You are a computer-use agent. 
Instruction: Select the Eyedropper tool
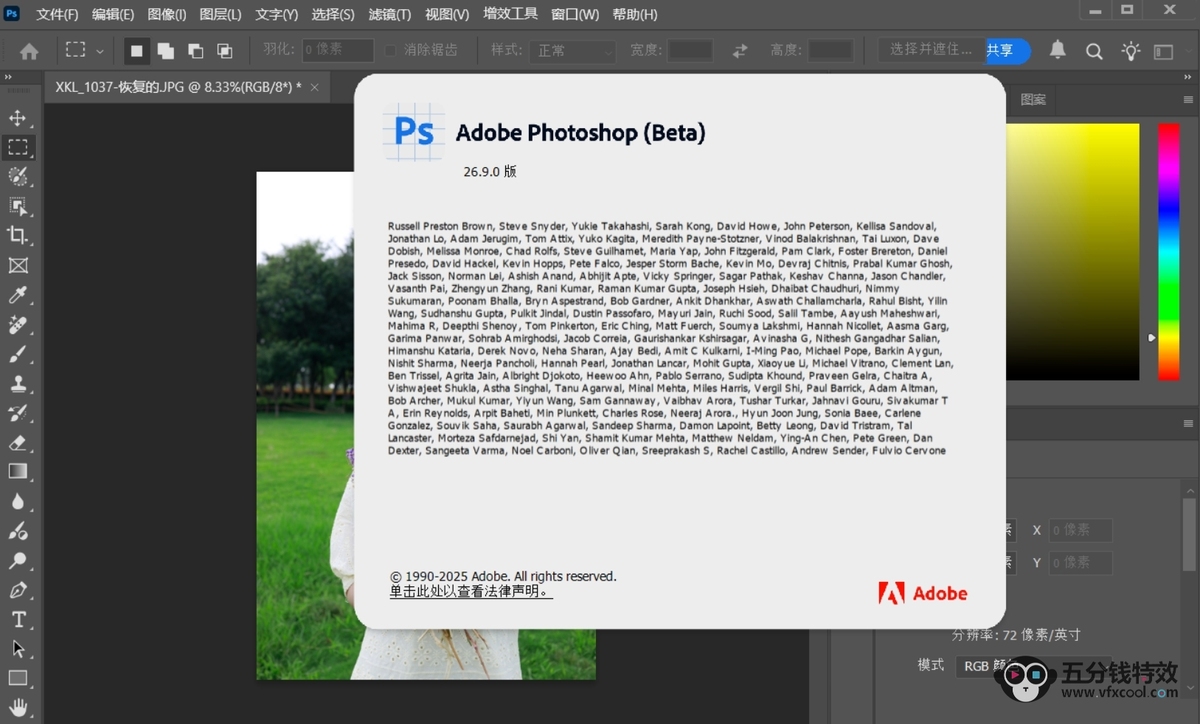coord(18,295)
